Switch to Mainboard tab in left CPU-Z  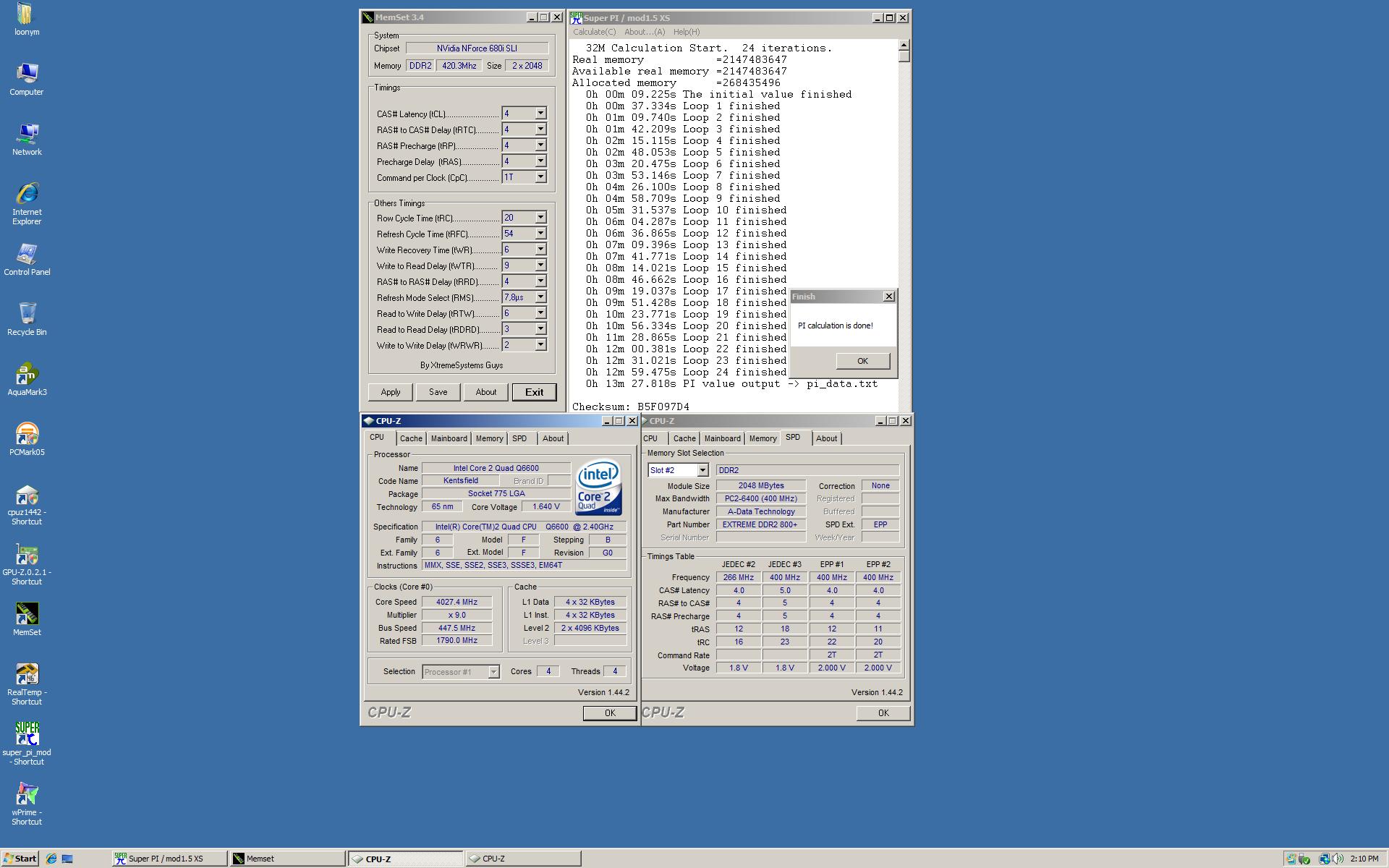tap(449, 438)
